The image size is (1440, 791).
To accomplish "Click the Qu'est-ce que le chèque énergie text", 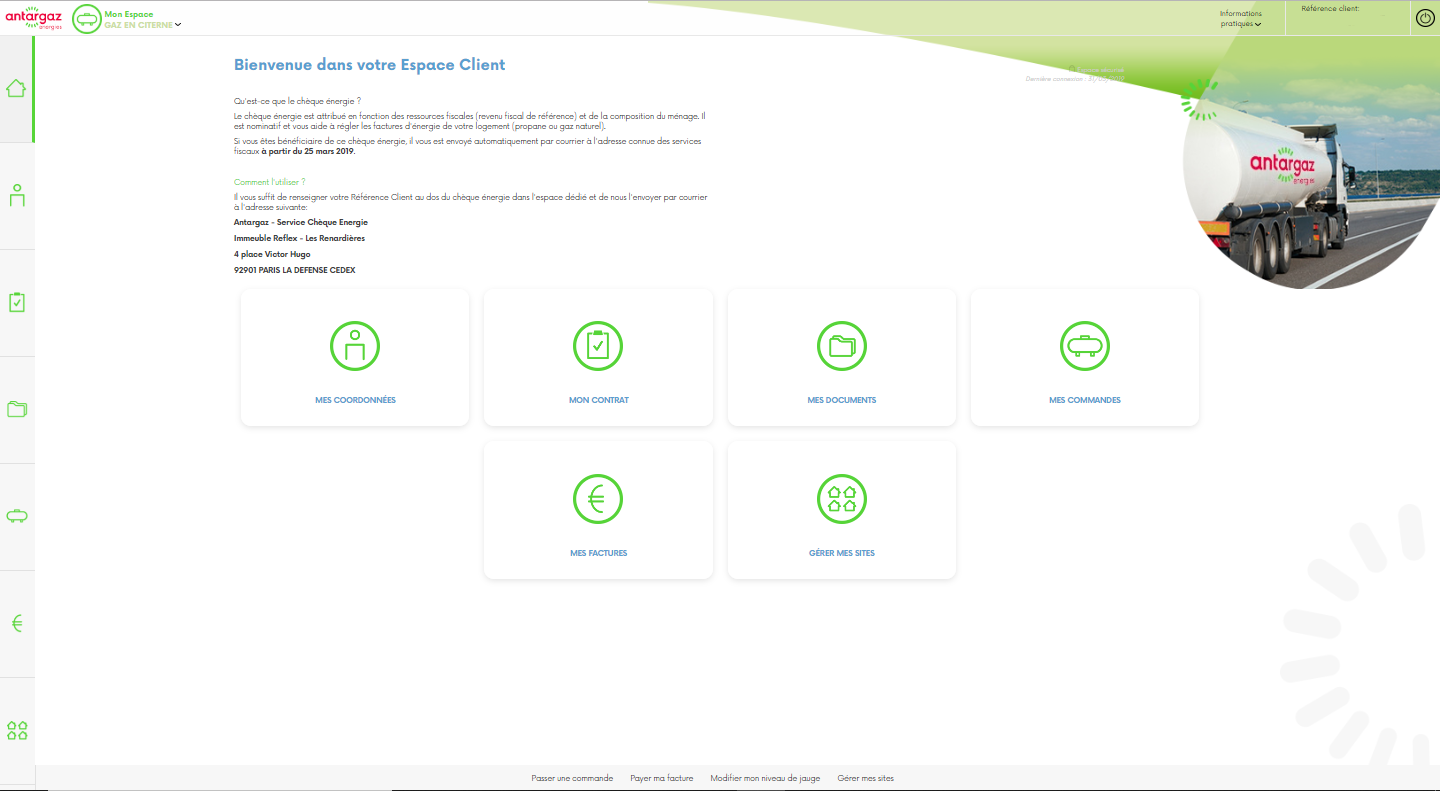I will [x=297, y=101].
